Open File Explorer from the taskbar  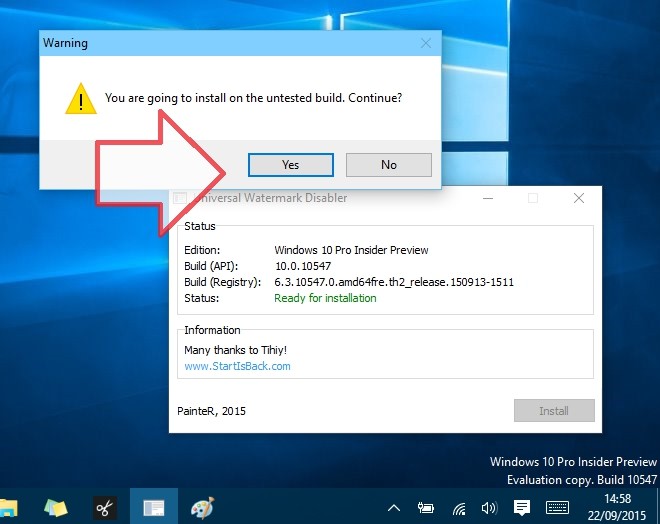(x=8, y=507)
